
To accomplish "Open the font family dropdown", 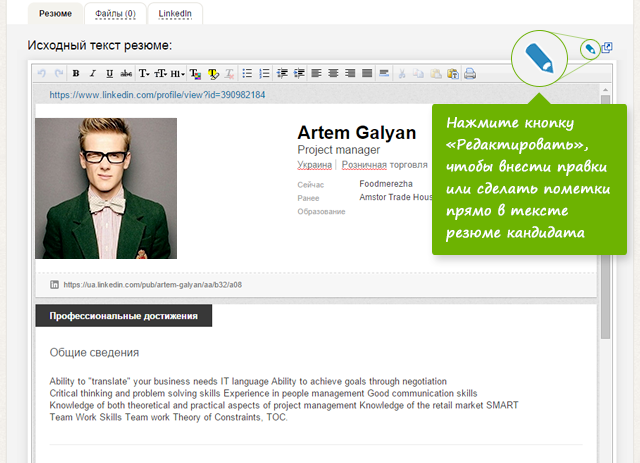I will click(x=144, y=73).
